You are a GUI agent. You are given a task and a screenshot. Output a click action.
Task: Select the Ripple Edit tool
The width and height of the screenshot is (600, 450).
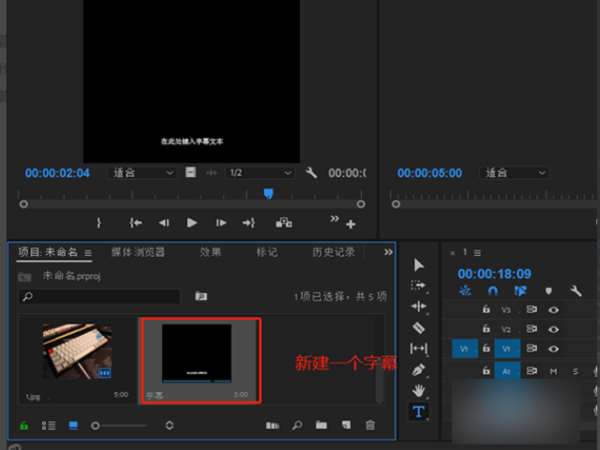pos(418,306)
